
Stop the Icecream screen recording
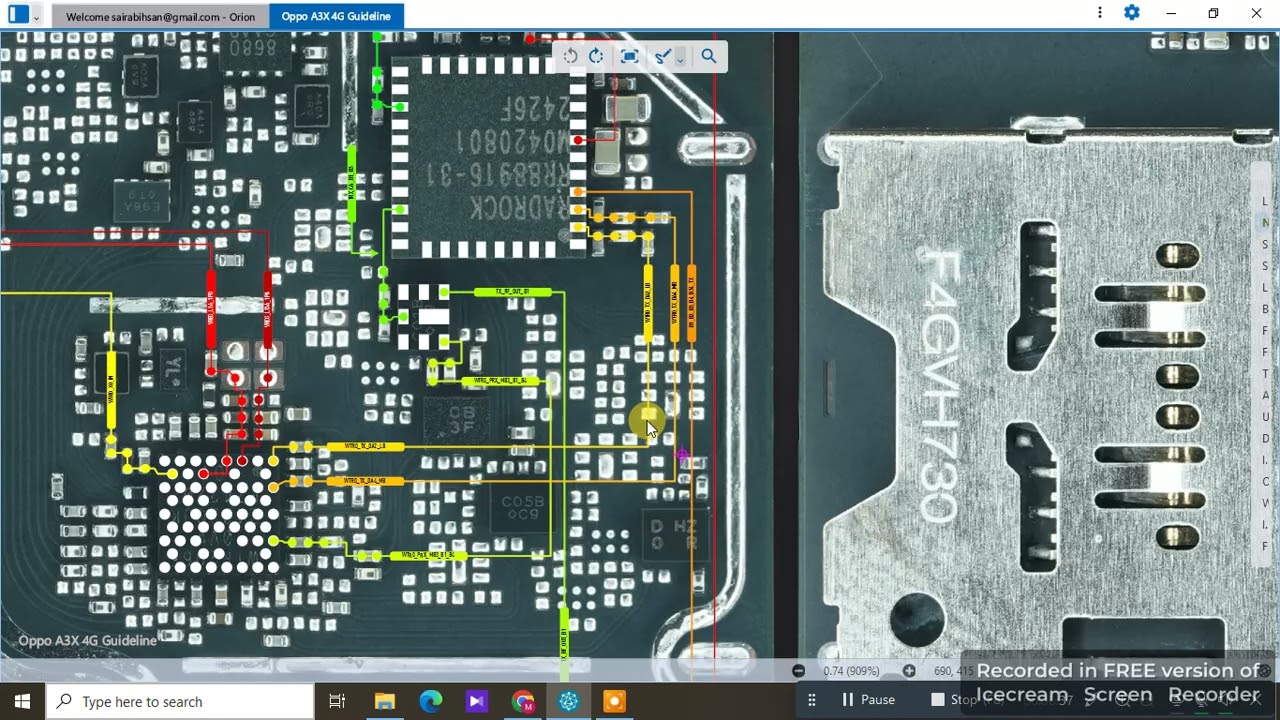click(x=955, y=700)
